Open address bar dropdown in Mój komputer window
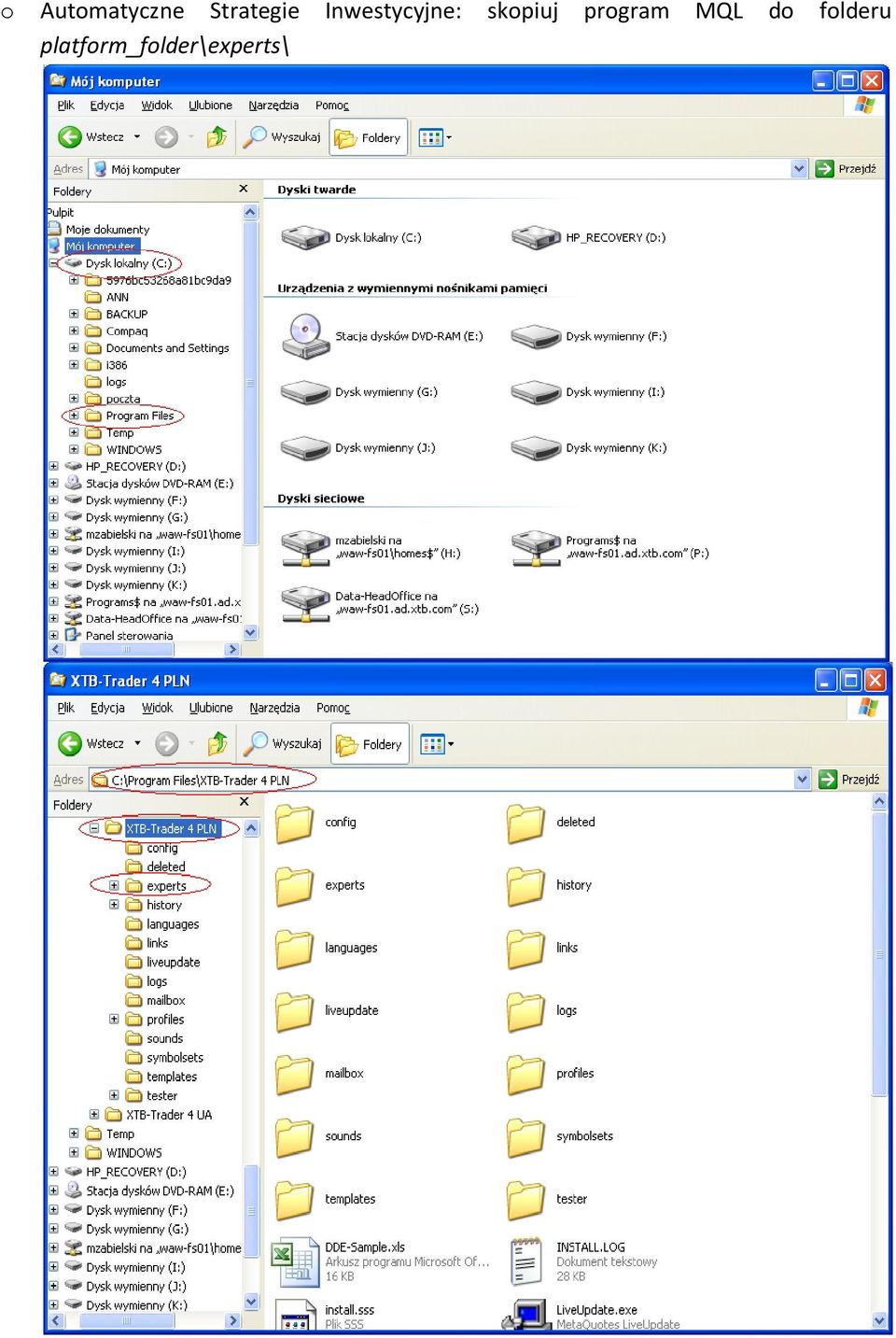Image resolution: width=896 pixels, height=1338 pixels. (799, 169)
